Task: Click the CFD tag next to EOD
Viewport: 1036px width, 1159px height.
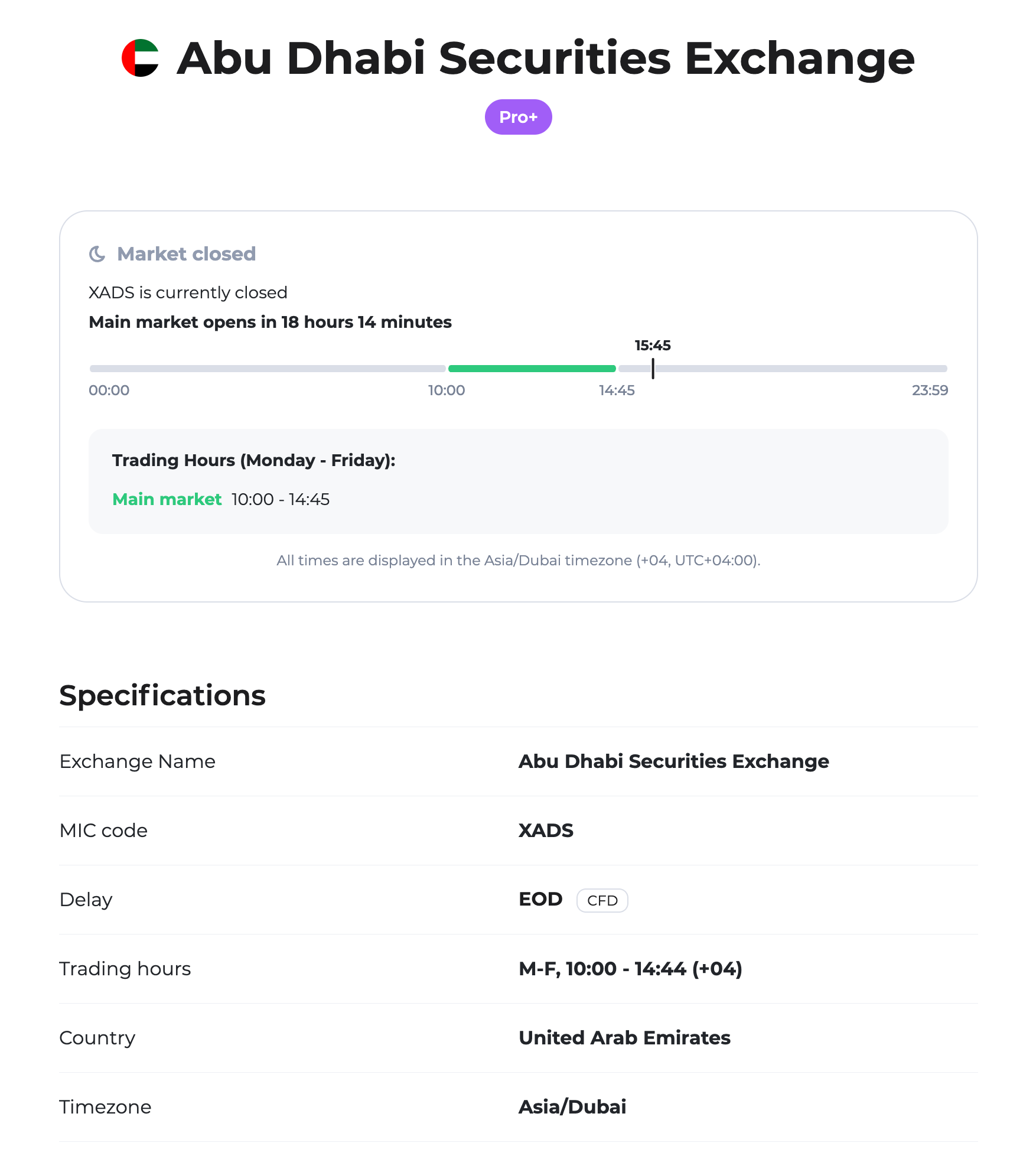Action: tap(602, 900)
